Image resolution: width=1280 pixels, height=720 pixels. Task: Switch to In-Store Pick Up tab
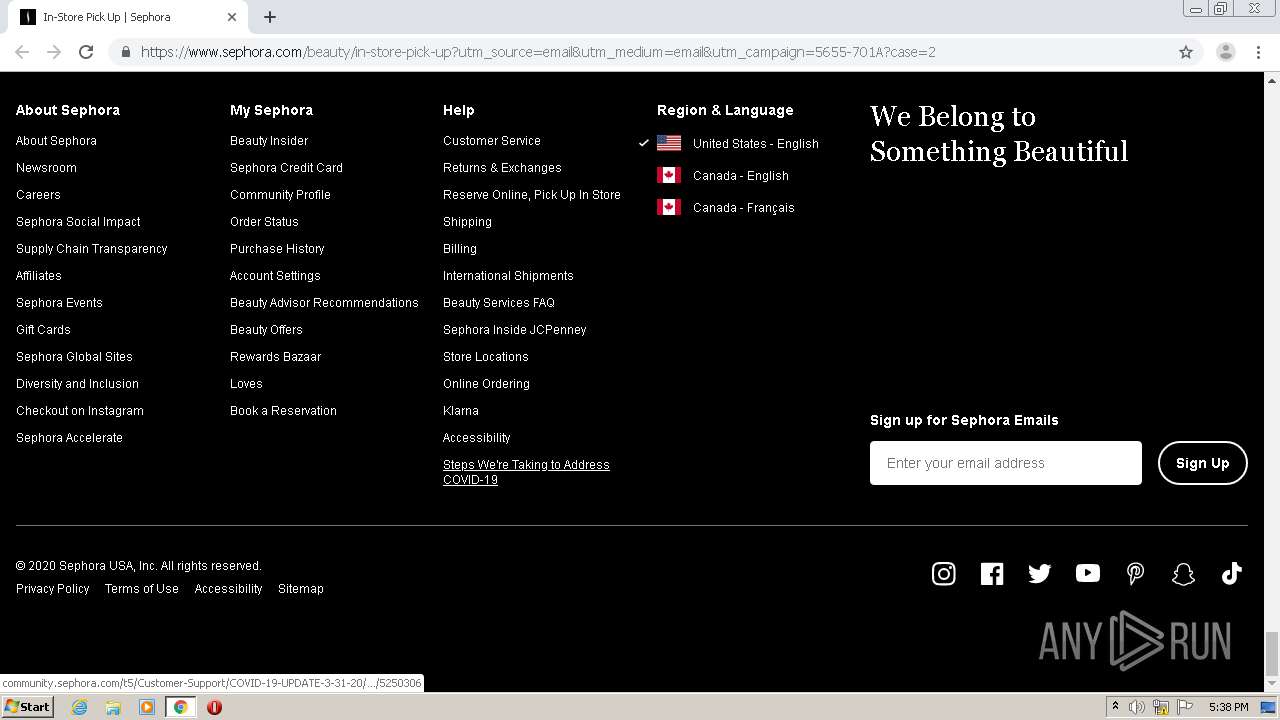click(128, 17)
